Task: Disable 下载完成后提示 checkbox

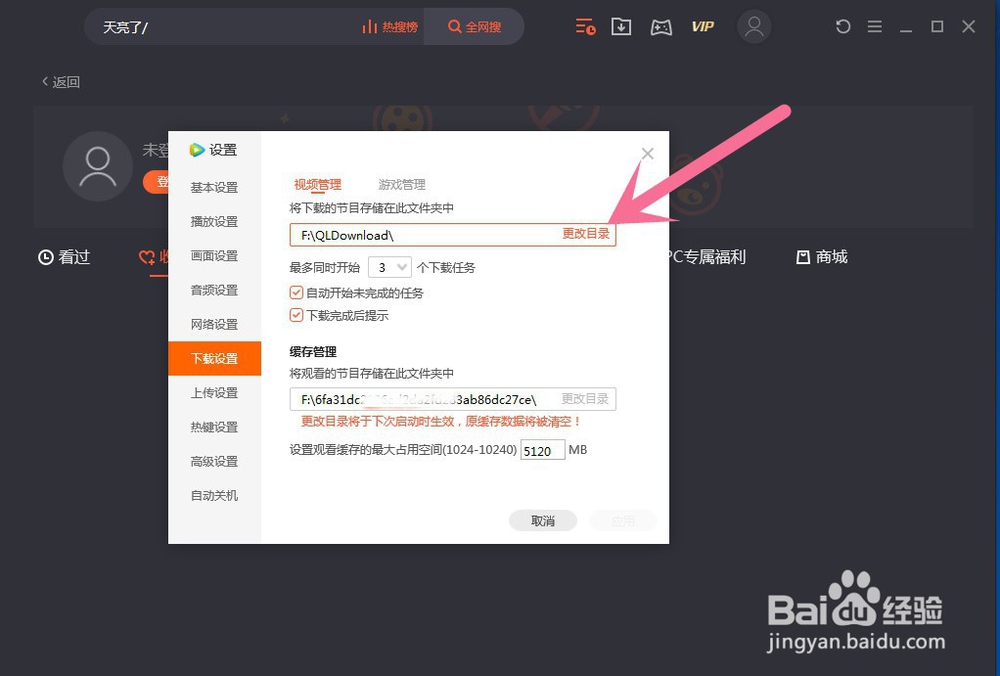Action: tap(297, 315)
